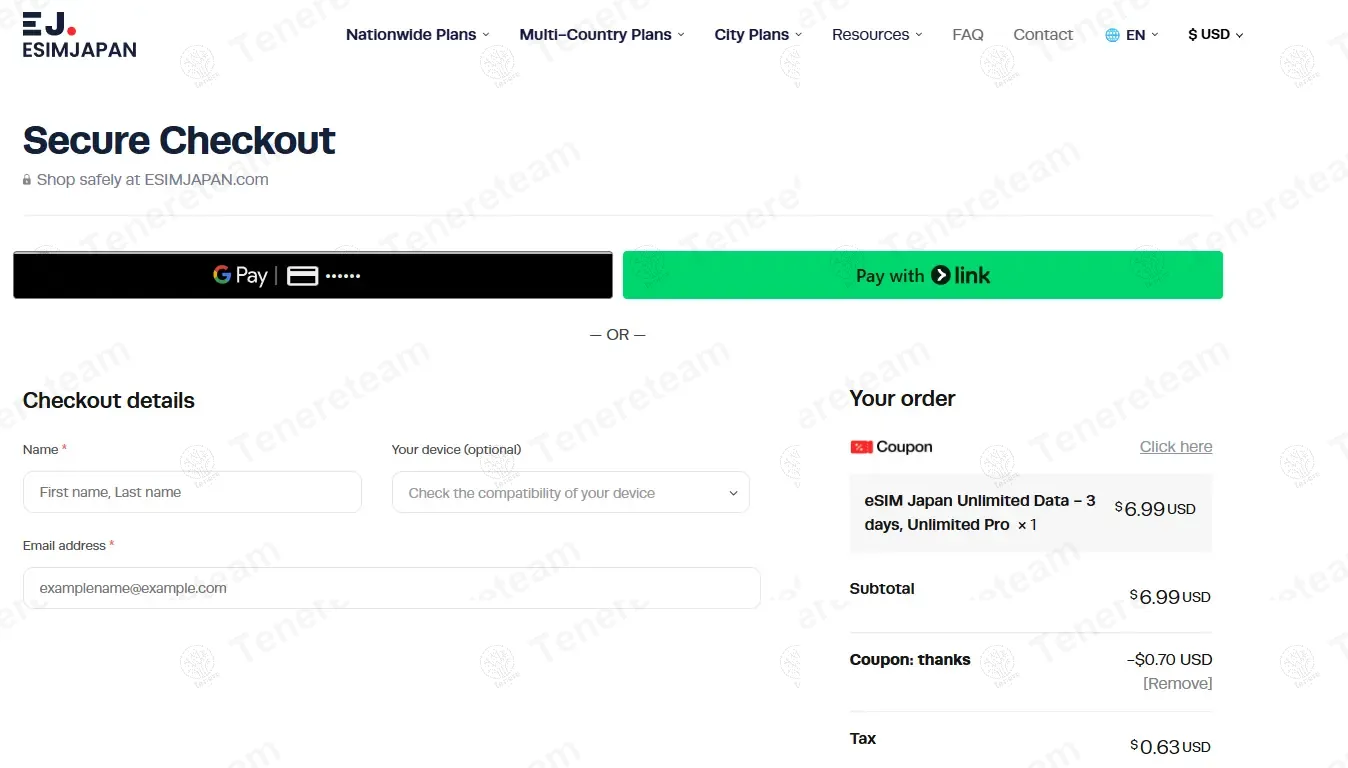
Task: Click the Google G logo
Action: (222, 275)
